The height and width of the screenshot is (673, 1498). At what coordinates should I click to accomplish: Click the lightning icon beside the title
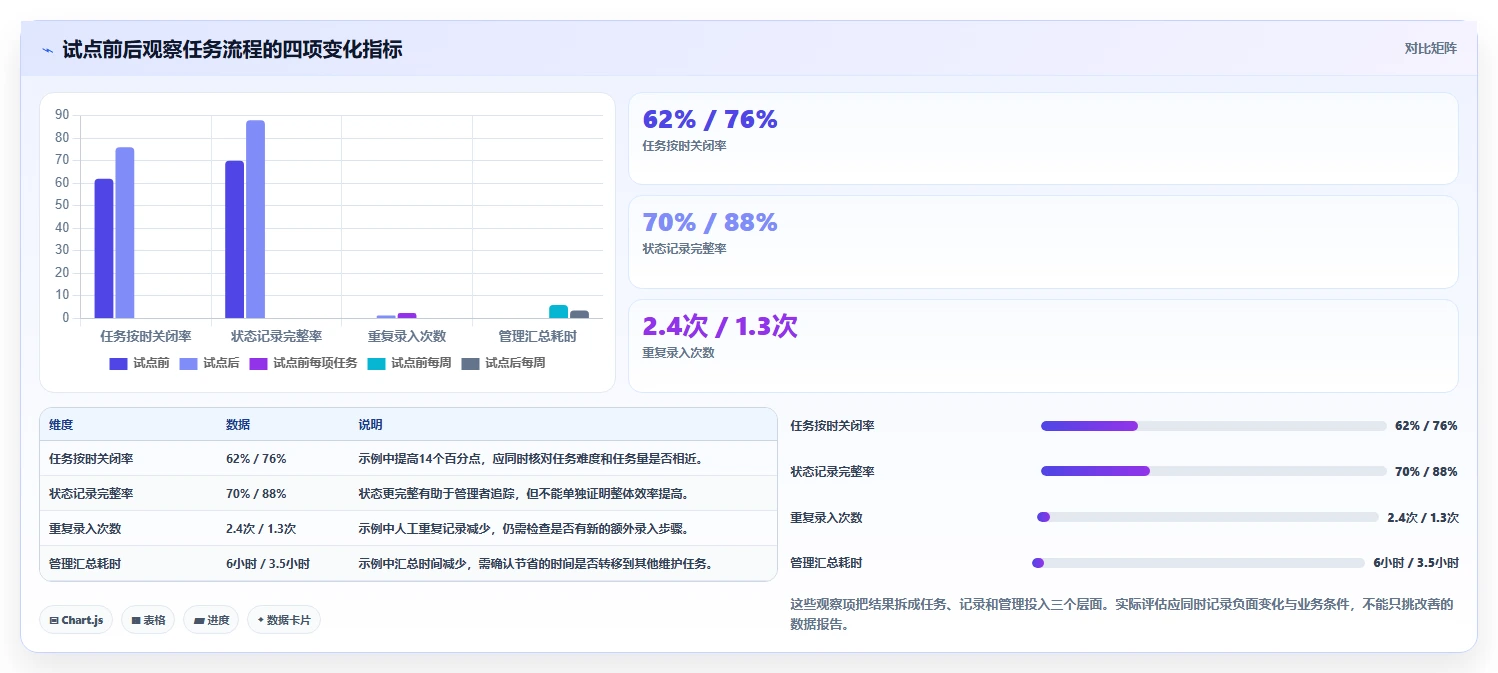point(47,50)
